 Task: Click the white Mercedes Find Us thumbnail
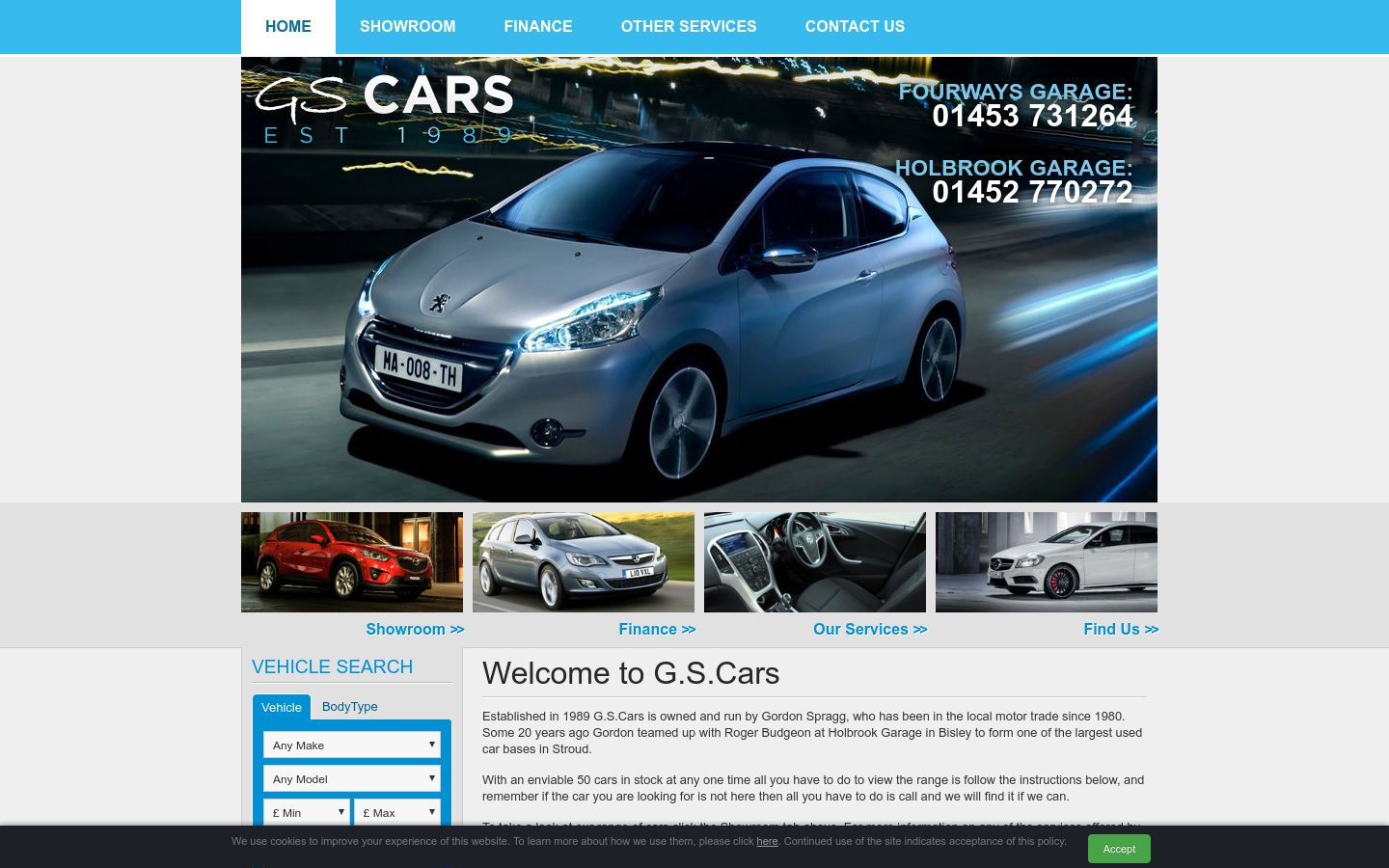[x=1047, y=562]
